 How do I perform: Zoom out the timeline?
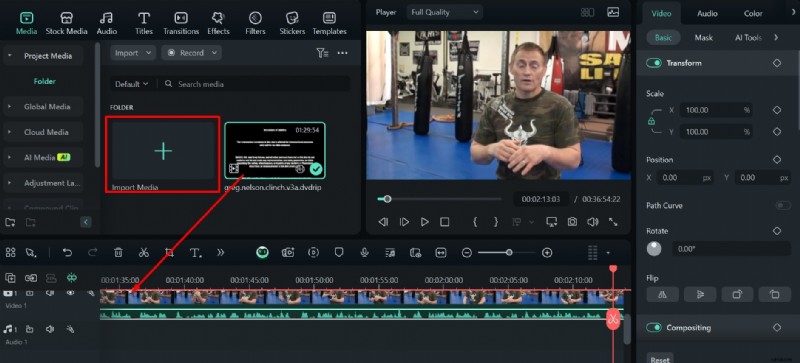[466, 253]
